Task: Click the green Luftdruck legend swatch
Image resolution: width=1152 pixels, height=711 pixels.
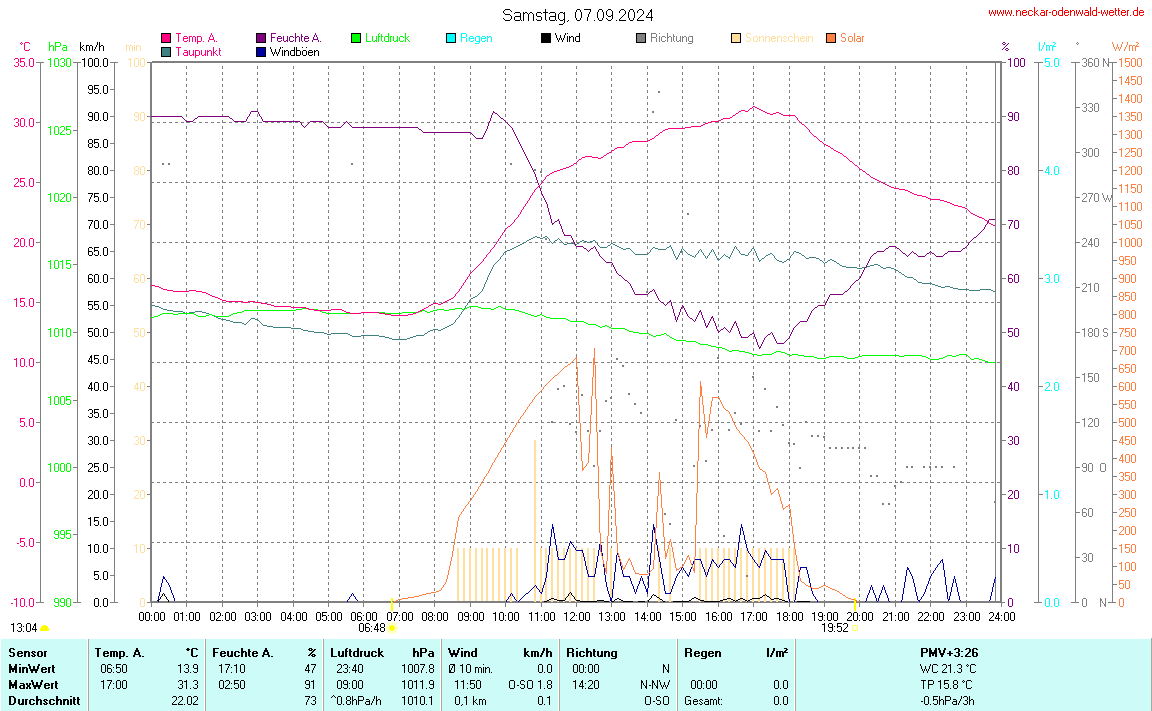Action: point(356,38)
